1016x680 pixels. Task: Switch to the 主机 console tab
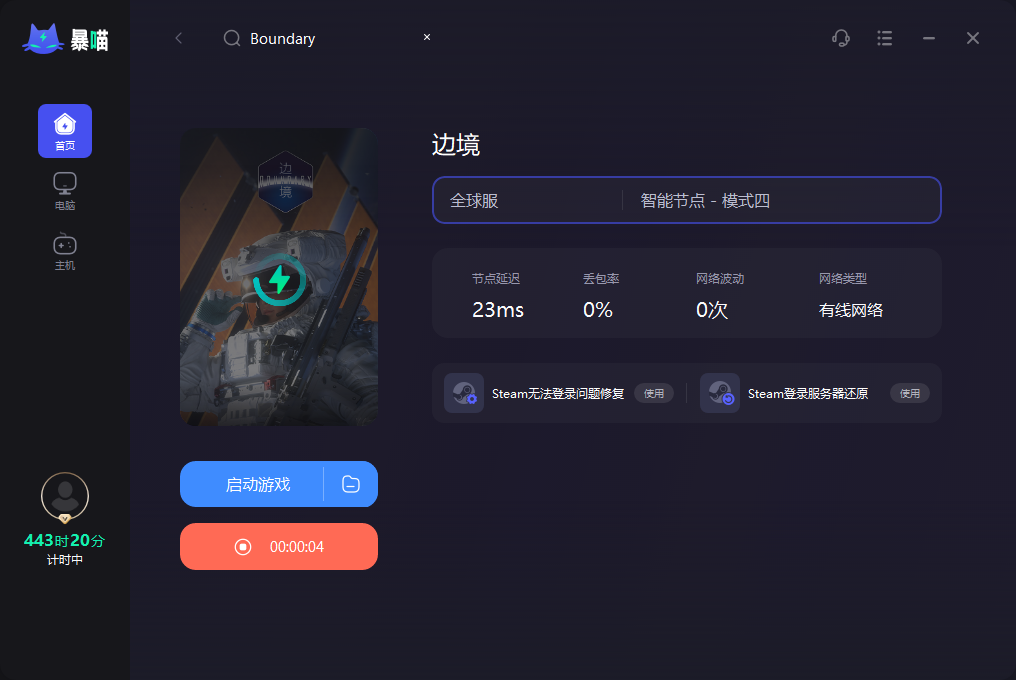[65, 252]
